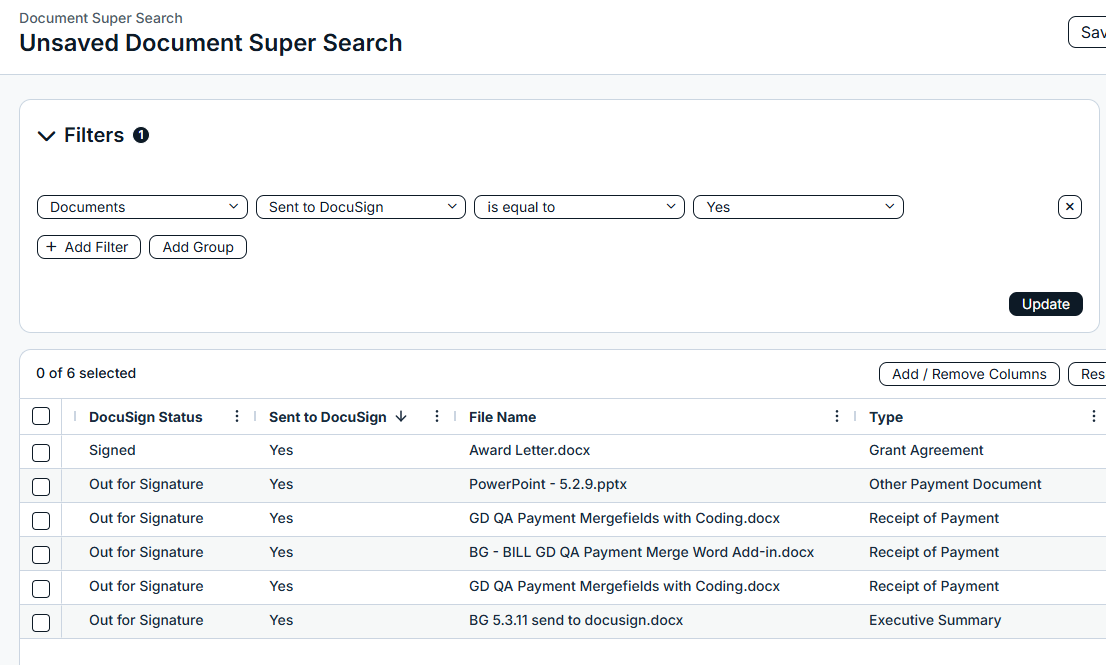Click BG - BILL GD QA Payment Merge Word Add-in.docx
The height and width of the screenshot is (665, 1106).
(641, 552)
